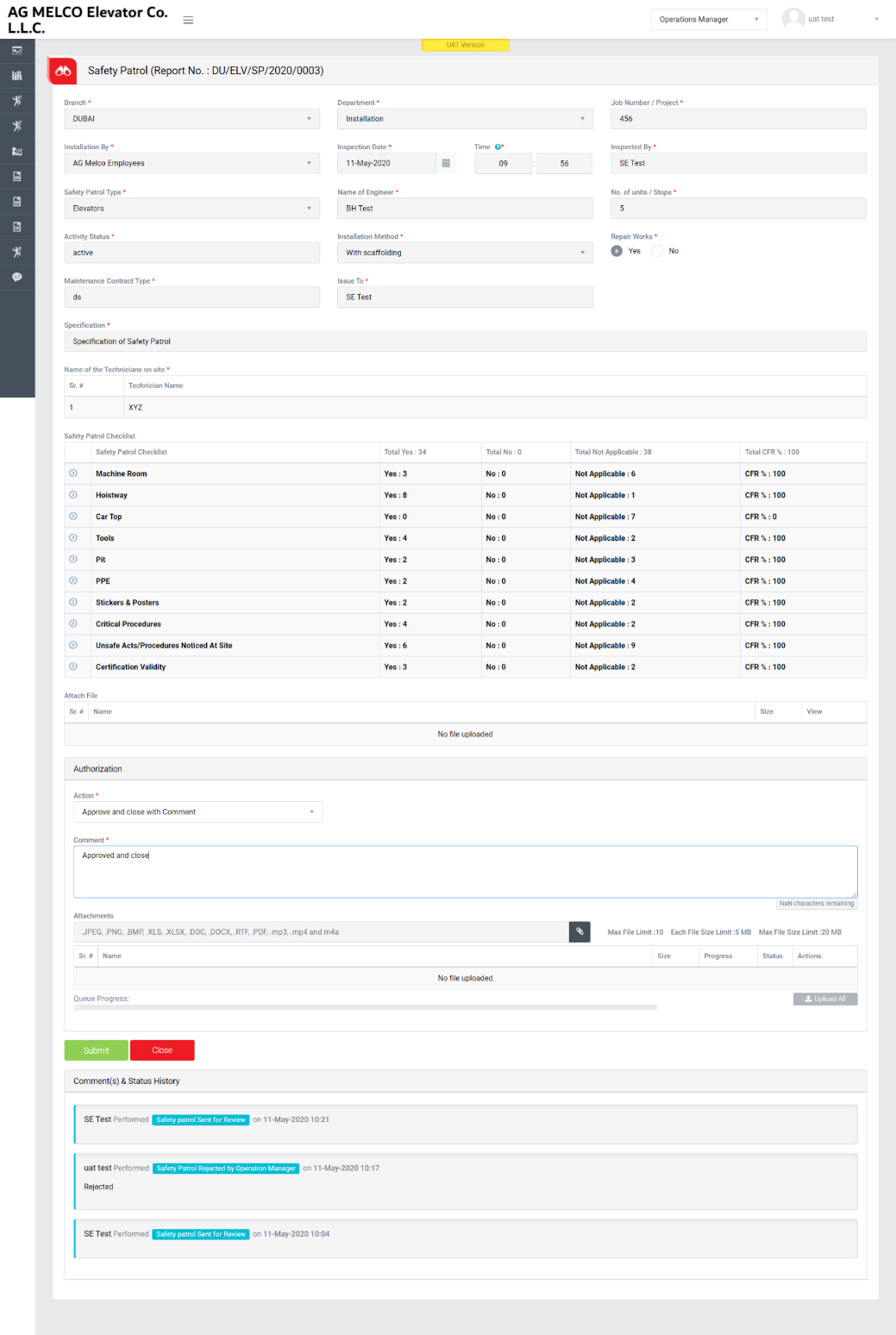Open the uat test user menu arrow
The image size is (896, 1335).
(x=877, y=19)
